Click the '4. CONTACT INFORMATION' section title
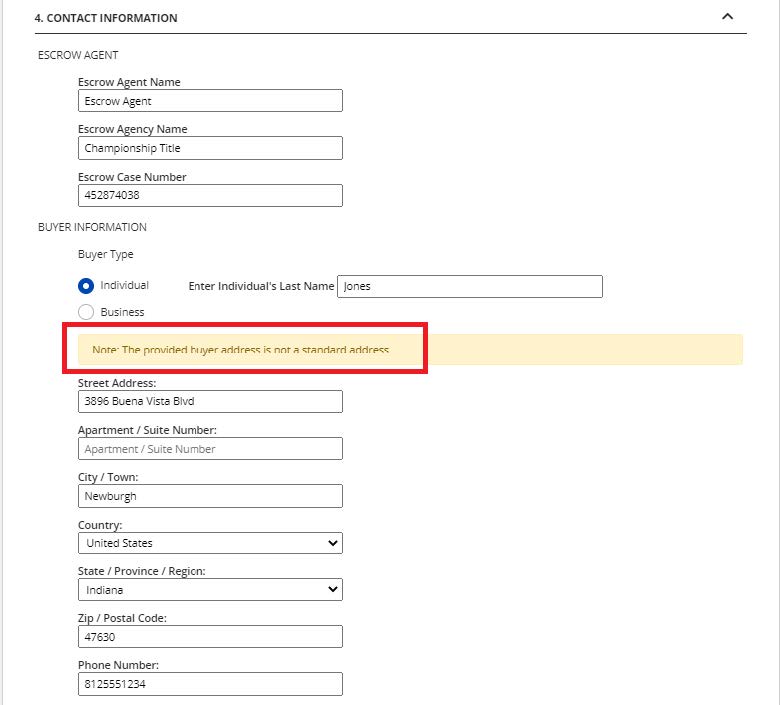The width and height of the screenshot is (780, 705). [x=106, y=18]
